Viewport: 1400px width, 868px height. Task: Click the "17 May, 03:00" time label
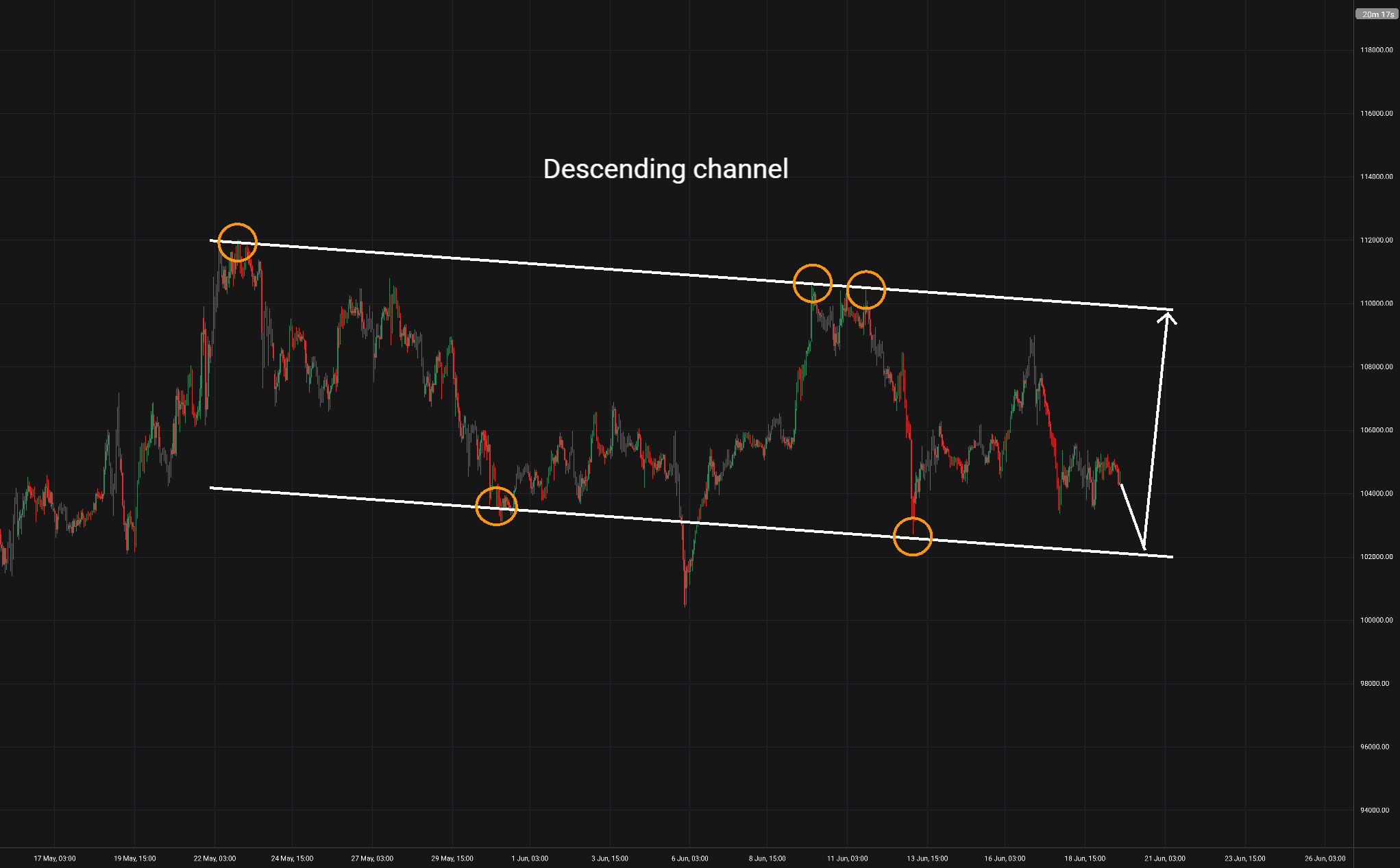click(x=55, y=858)
